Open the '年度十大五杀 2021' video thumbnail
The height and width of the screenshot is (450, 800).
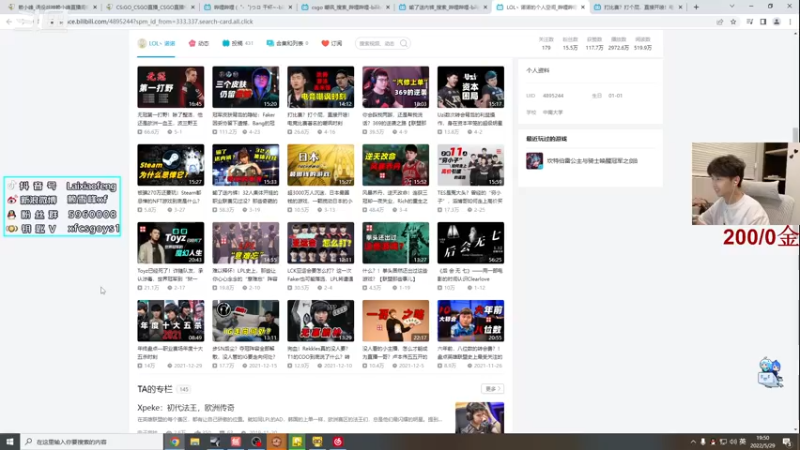tap(170, 321)
